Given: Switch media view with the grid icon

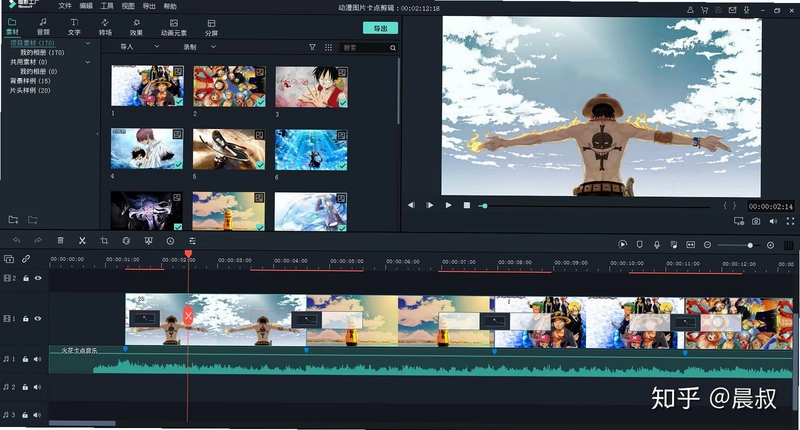Looking at the screenshot, I should coord(328,47).
